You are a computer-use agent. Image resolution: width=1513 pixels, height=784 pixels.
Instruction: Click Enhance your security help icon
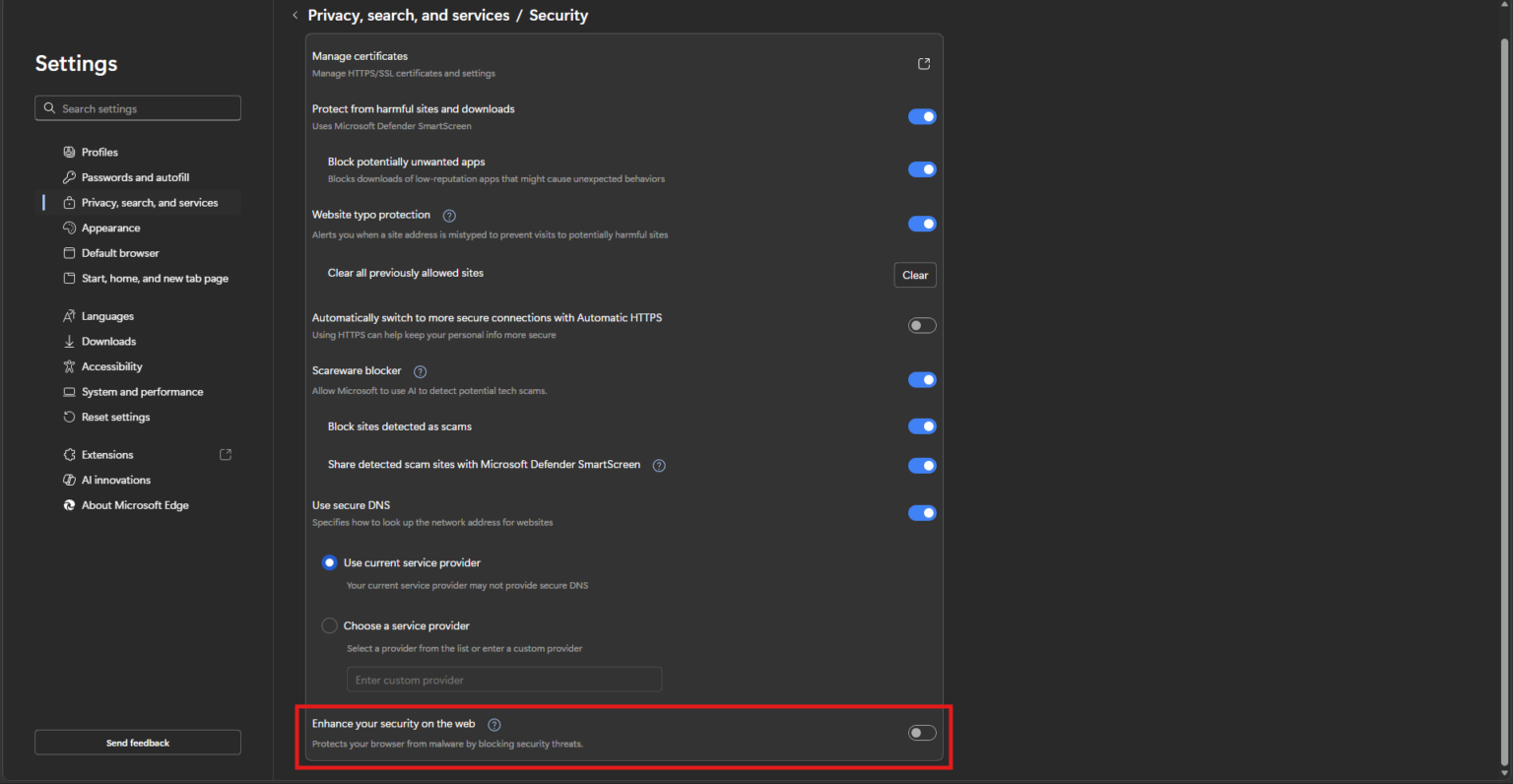point(494,725)
